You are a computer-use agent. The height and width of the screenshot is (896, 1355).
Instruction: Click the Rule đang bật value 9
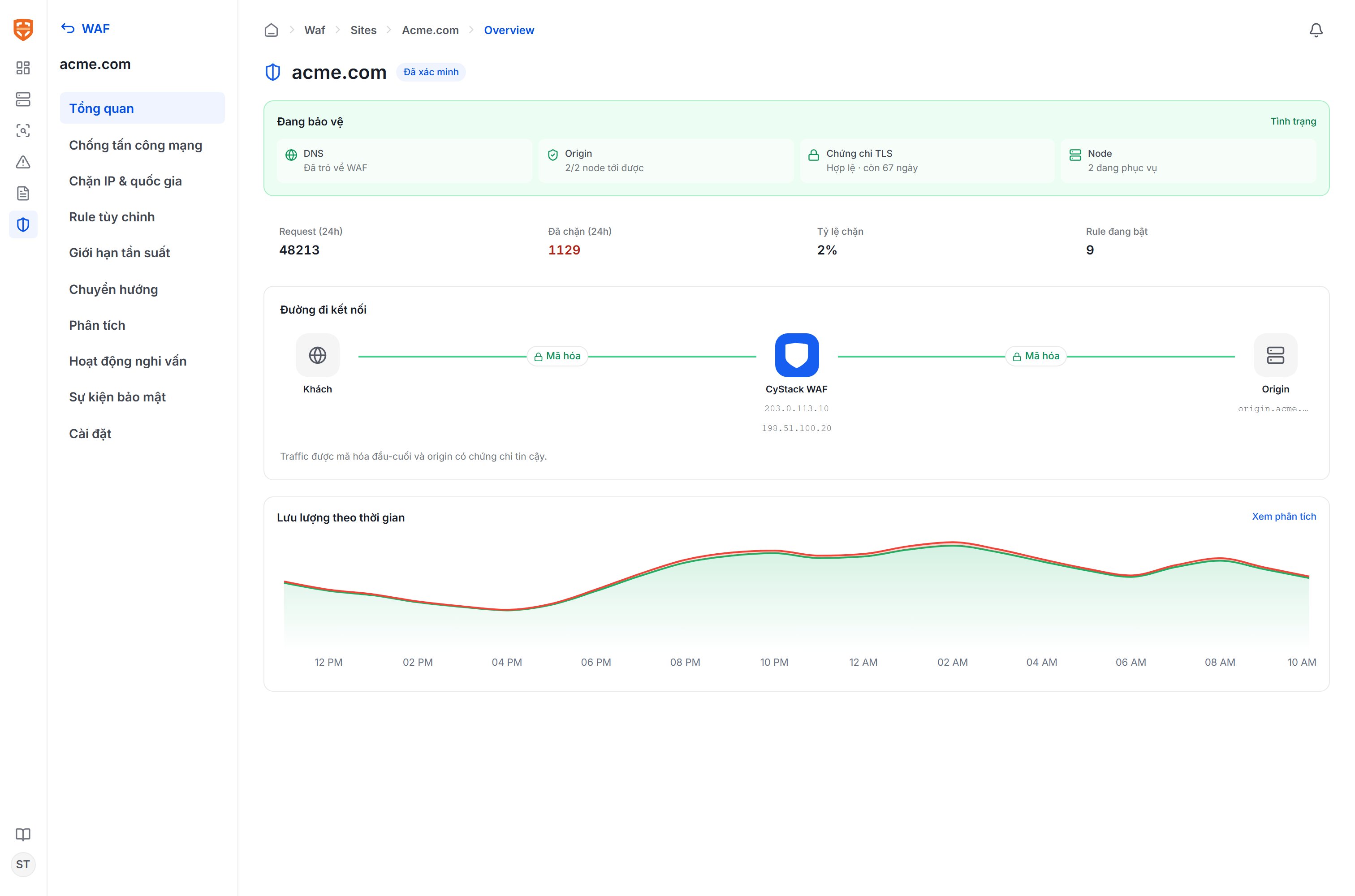coord(1090,250)
